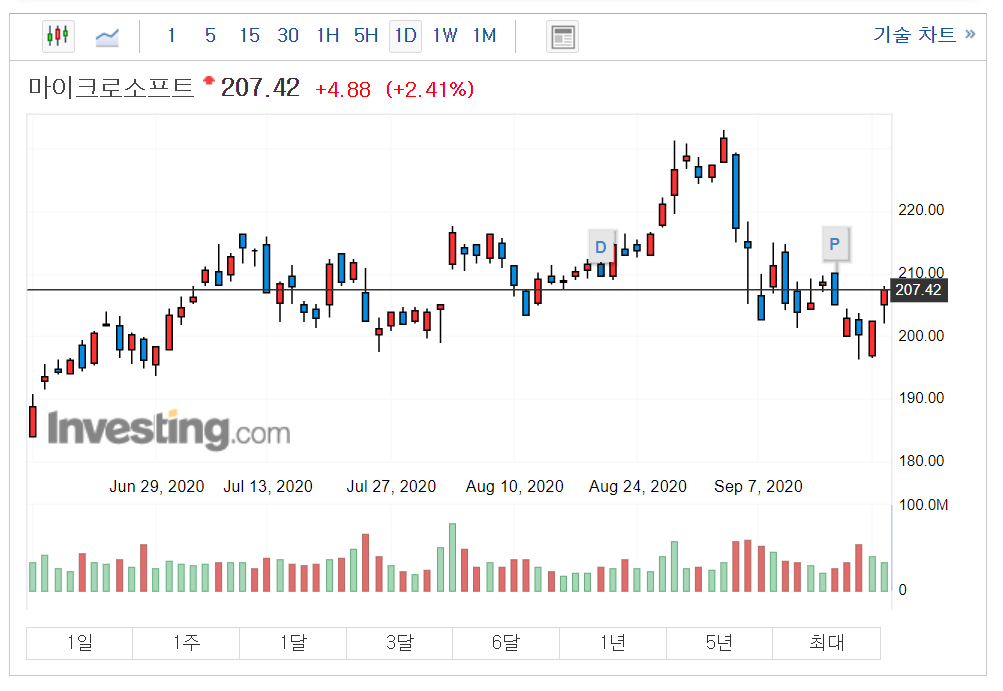Click the Jul 13, 2020 date label
This screenshot has width=1003, height=691.
[x=268, y=486]
